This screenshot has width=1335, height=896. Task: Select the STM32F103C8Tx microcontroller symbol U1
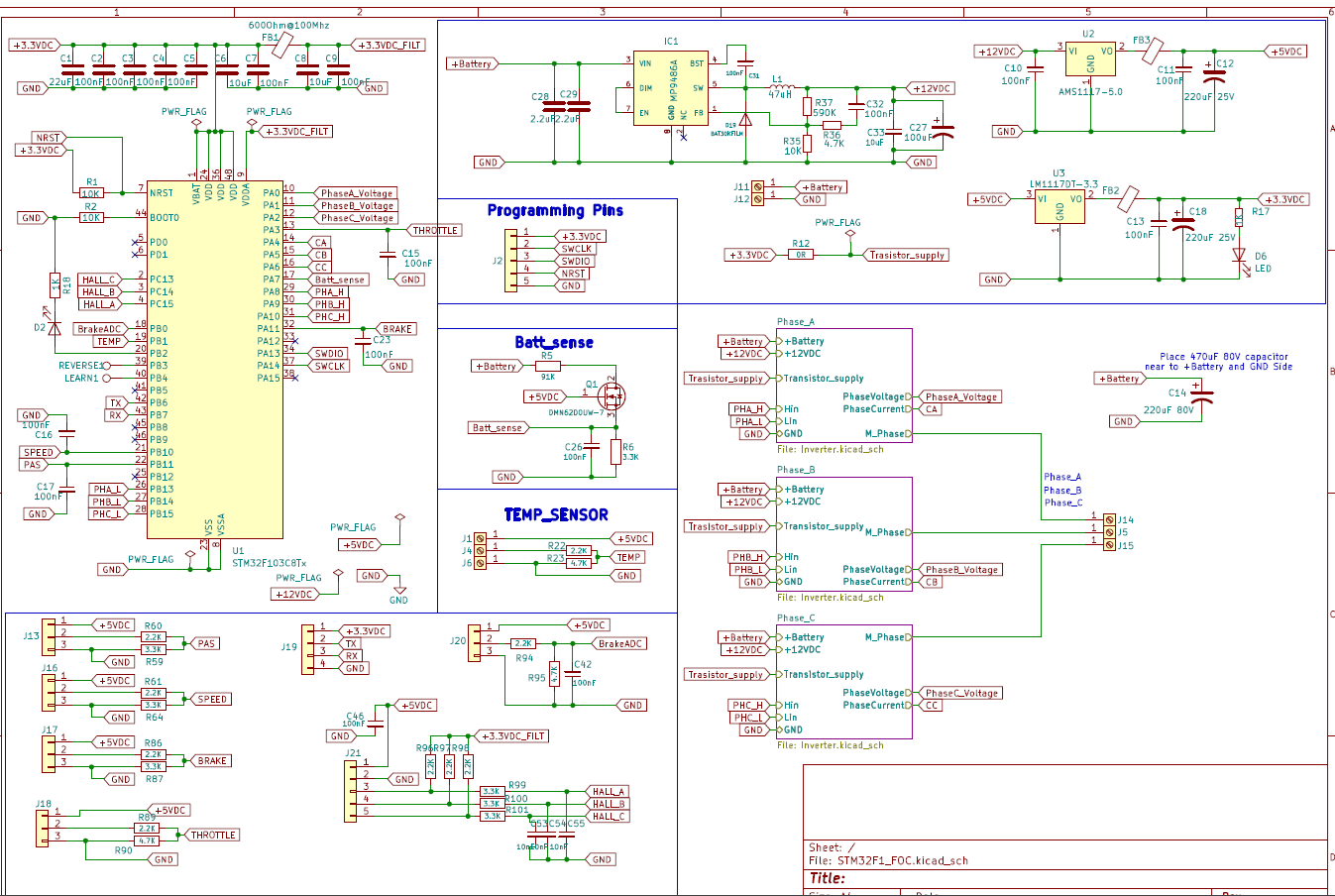pos(215,360)
